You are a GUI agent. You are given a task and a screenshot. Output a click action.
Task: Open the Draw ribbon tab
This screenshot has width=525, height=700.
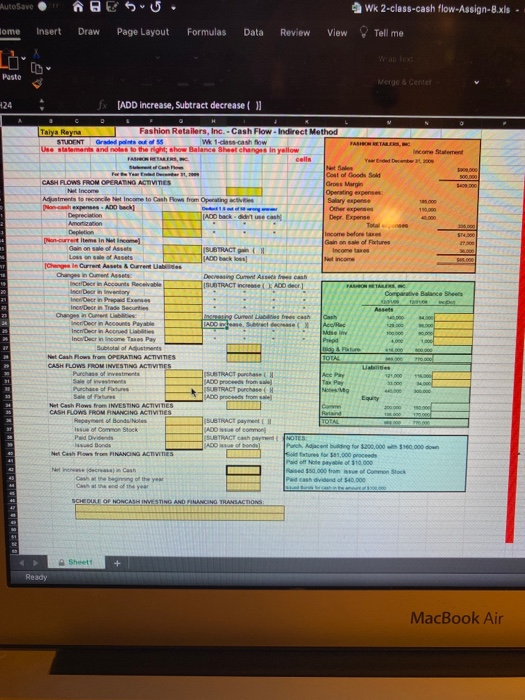coord(88,32)
